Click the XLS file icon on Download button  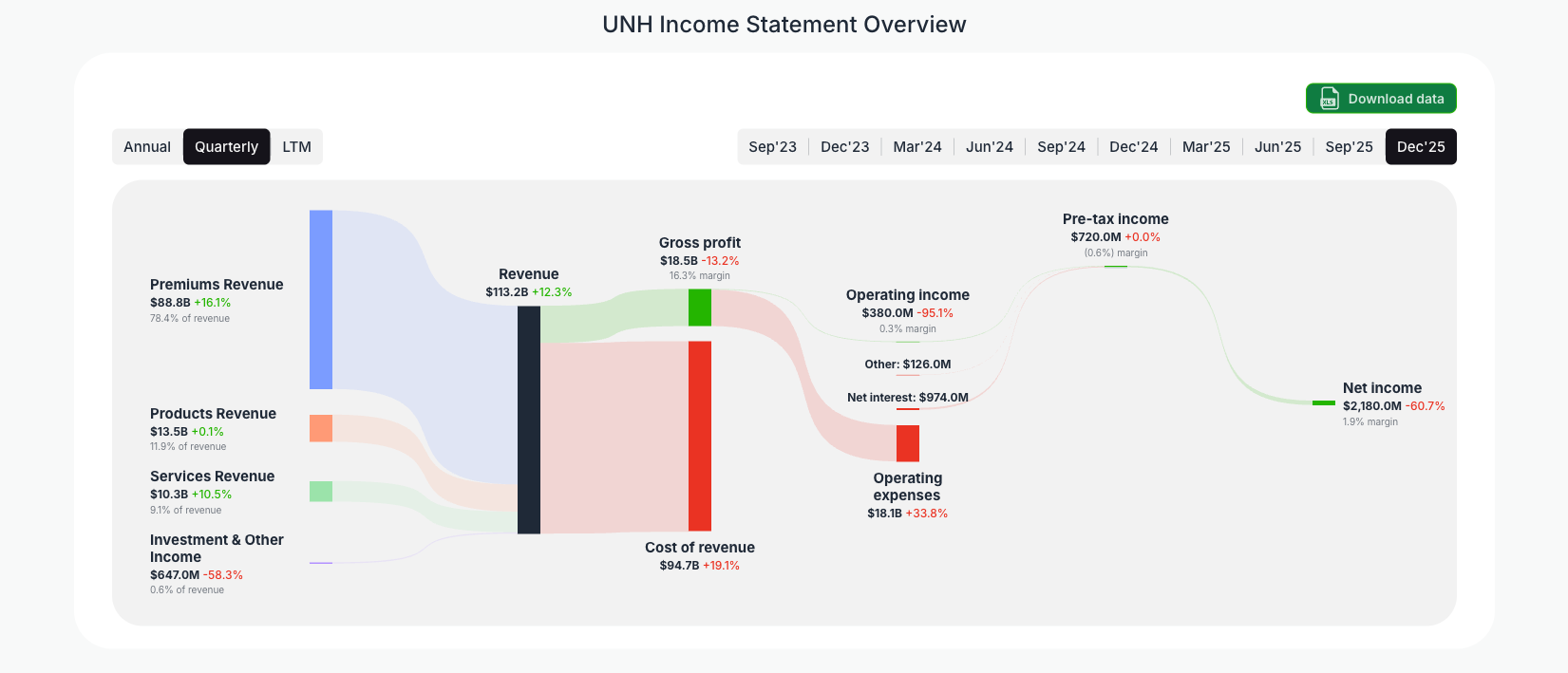[1328, 98]
